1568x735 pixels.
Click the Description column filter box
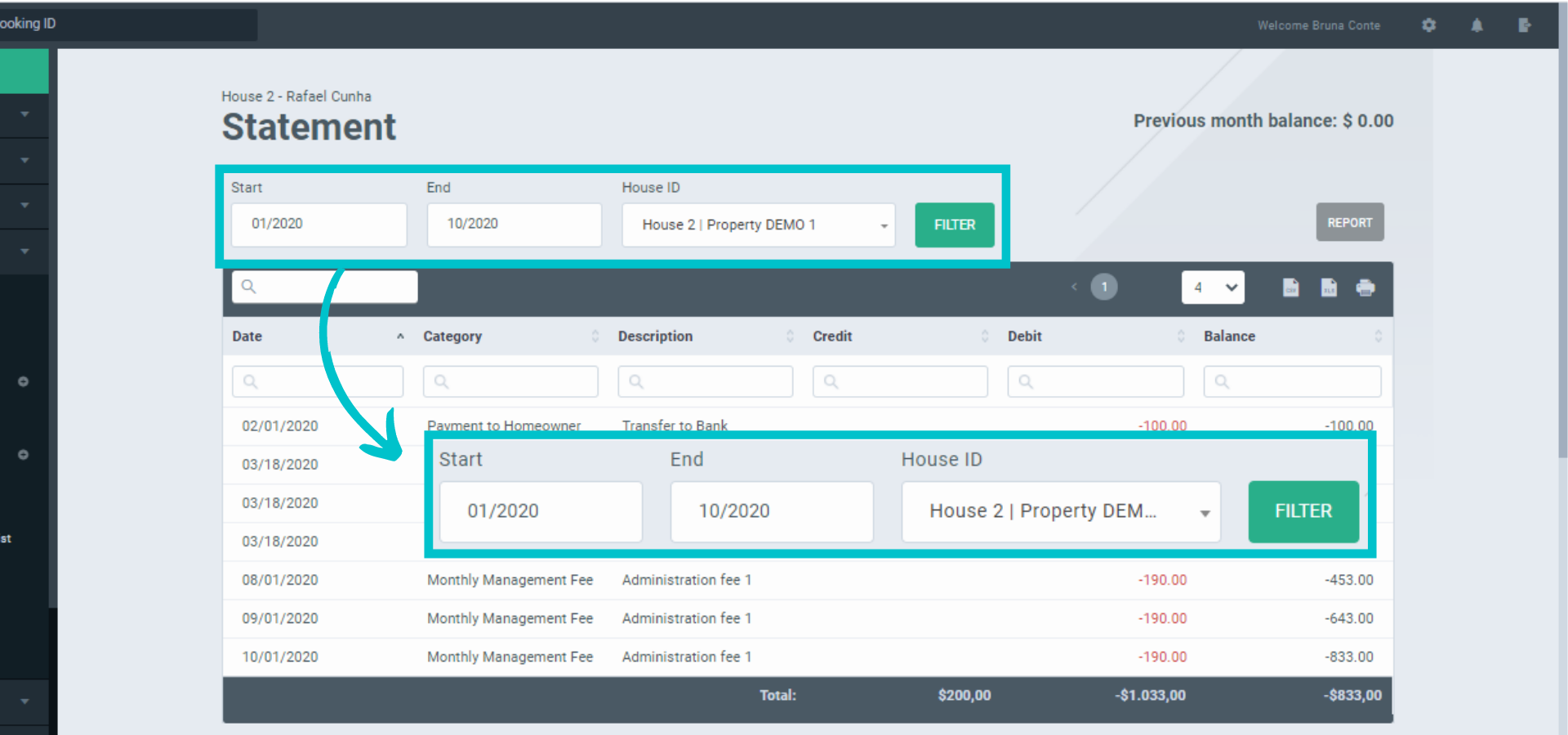pyautogui.click(x=706, y=381)
